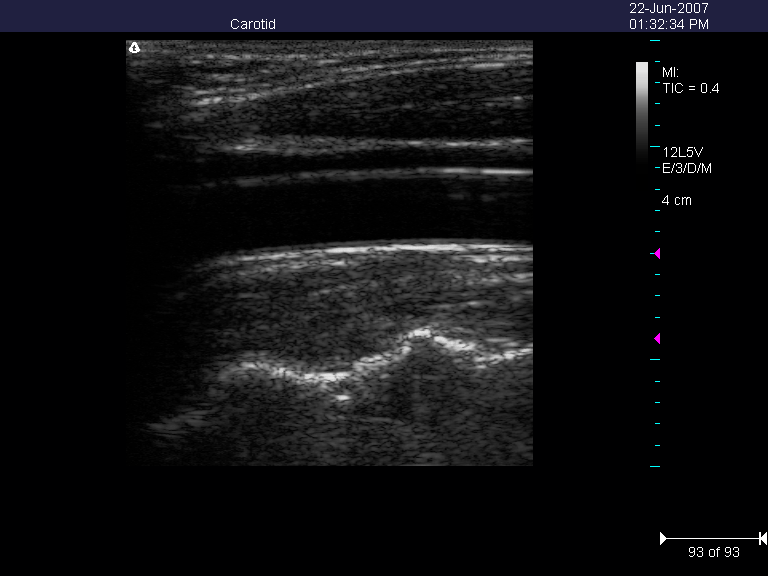Click the bottom cyan depth scale tick

click(655, 466)
